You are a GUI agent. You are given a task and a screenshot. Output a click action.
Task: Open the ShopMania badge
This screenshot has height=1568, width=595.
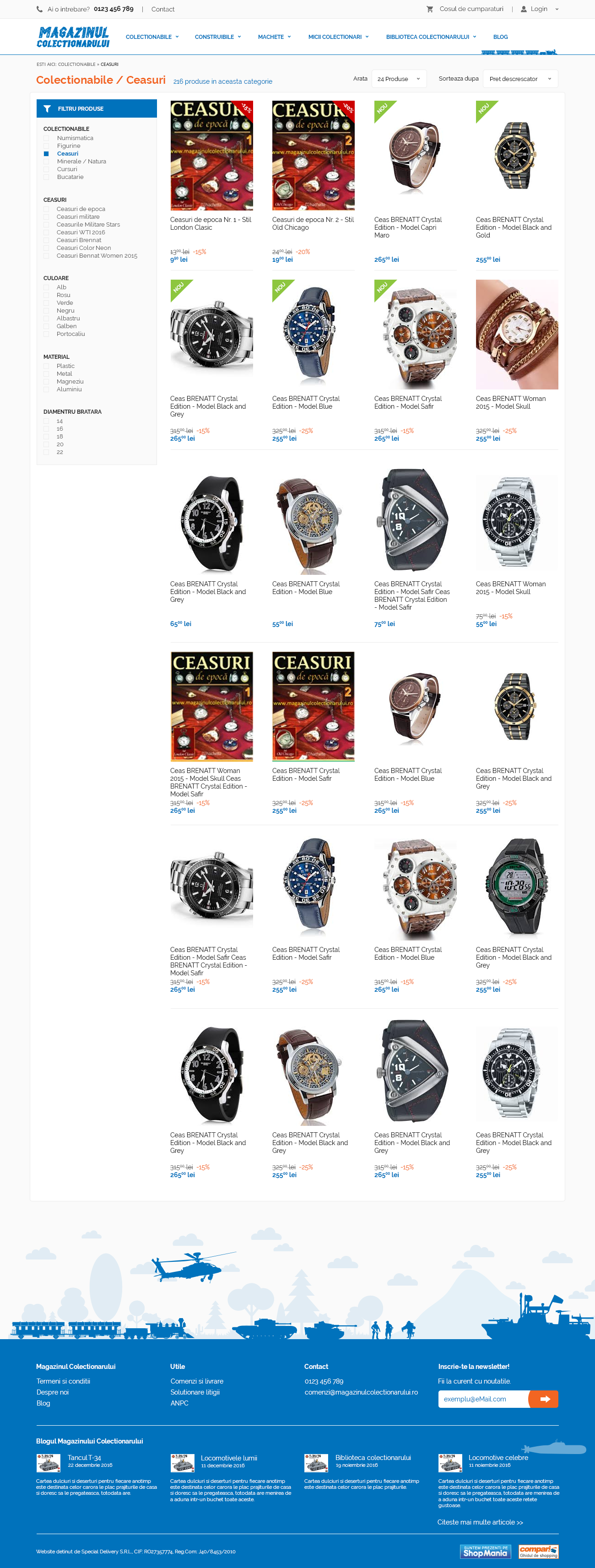(x=485, y=1551)
